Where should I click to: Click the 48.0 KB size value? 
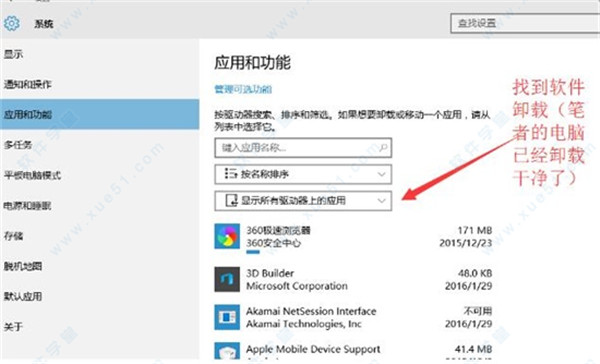475,273
